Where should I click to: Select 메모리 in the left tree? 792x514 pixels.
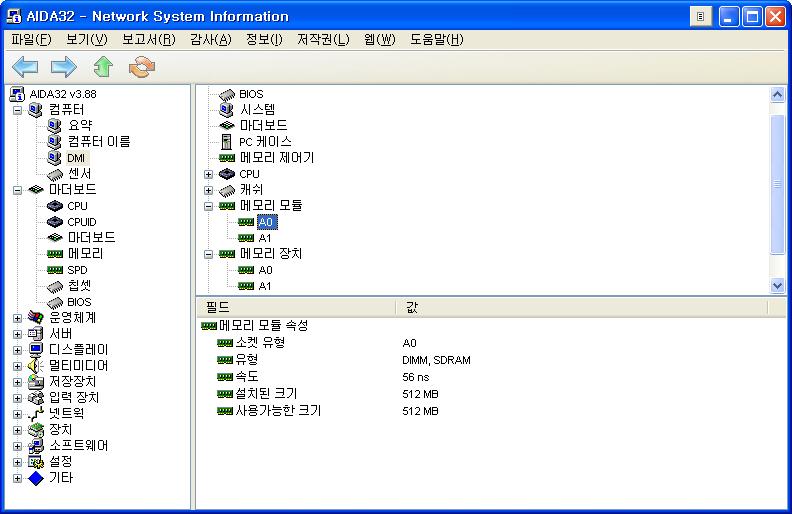pos(85,254)
